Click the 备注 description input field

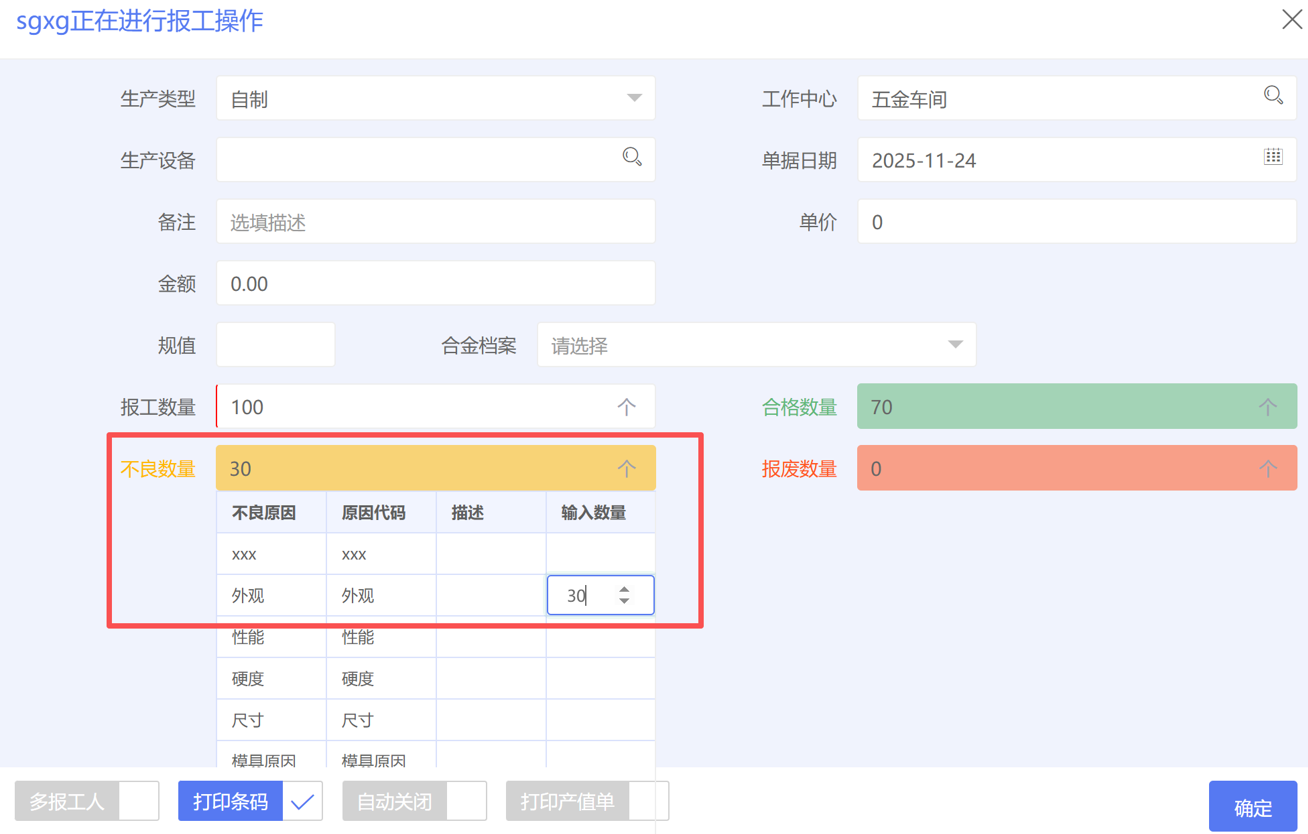[x=435, y=222]
